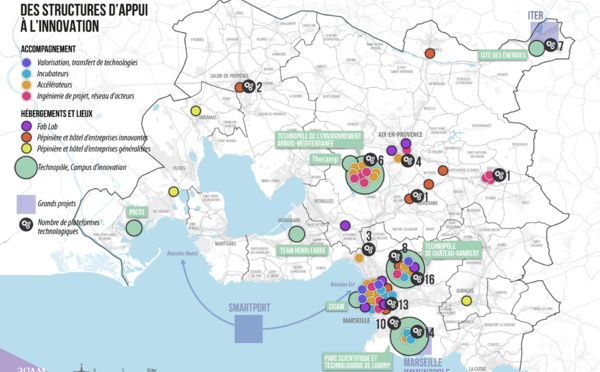Screen dimensions: 600x372
Task: Select the PIICTO green circle marker
Action: [134, 228]
